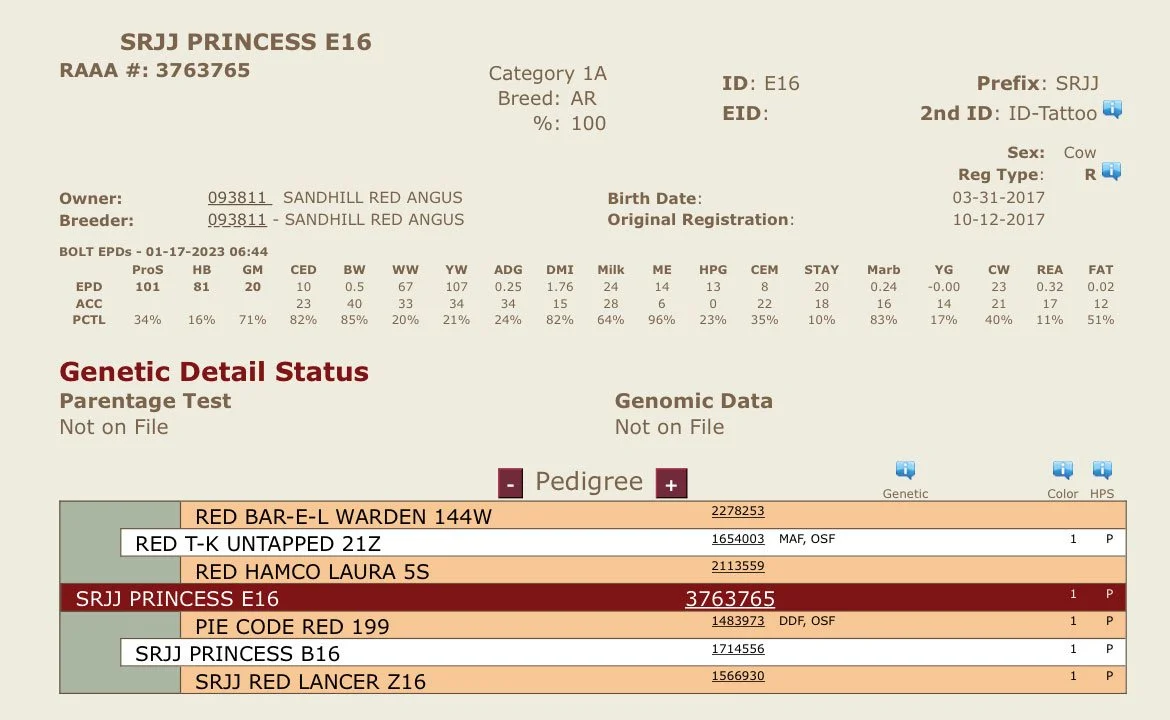Collapse pedigree with the minus button
The image size is (1170, 720).
(510, 483)
